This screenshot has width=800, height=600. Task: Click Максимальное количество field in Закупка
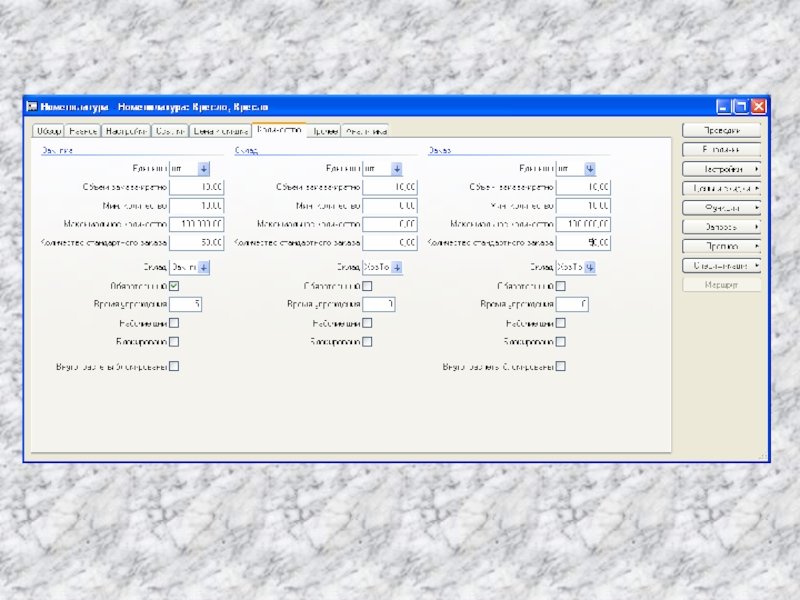click(196, 224)
